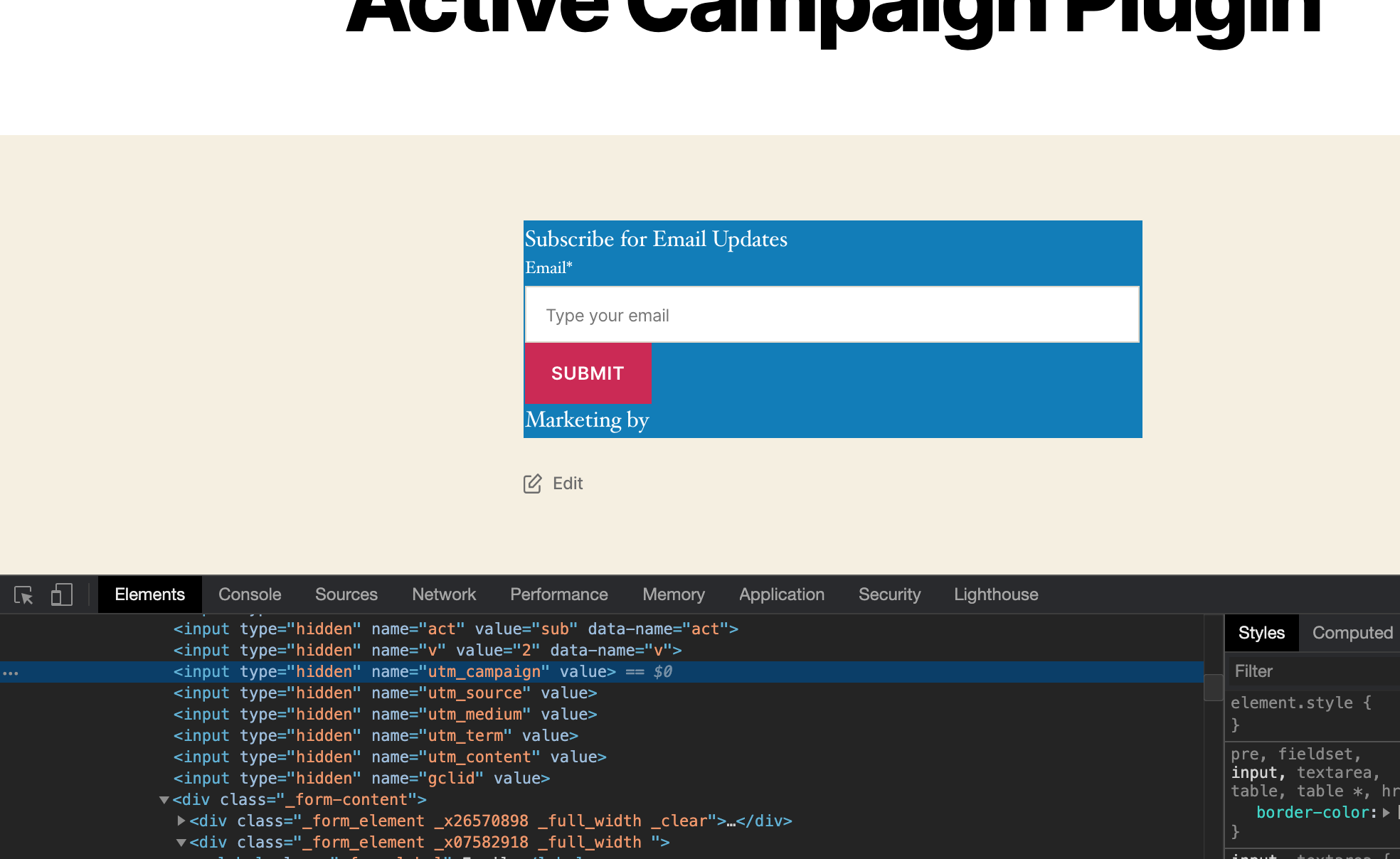
Task: Collapse the _x07582918 form element div
Action: click(181, 843)
